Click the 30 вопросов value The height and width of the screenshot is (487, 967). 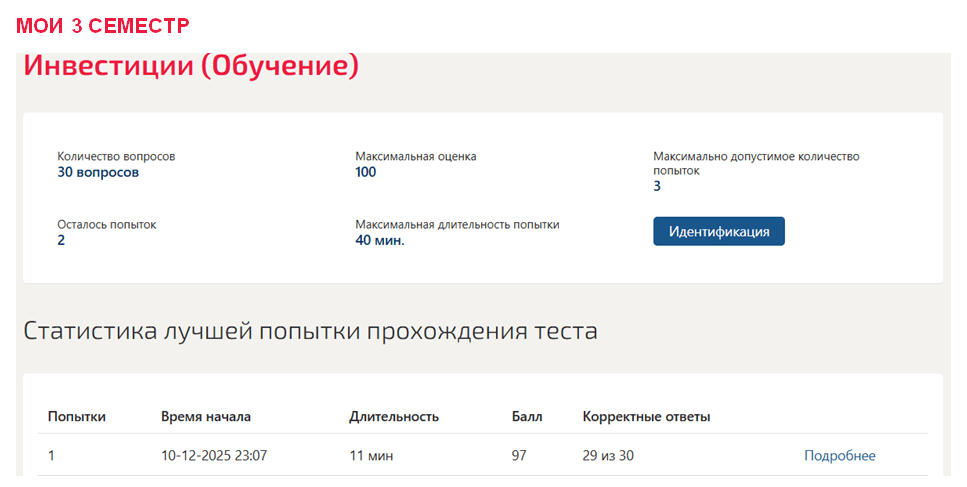pyautogui.click(x=98, y=172)
